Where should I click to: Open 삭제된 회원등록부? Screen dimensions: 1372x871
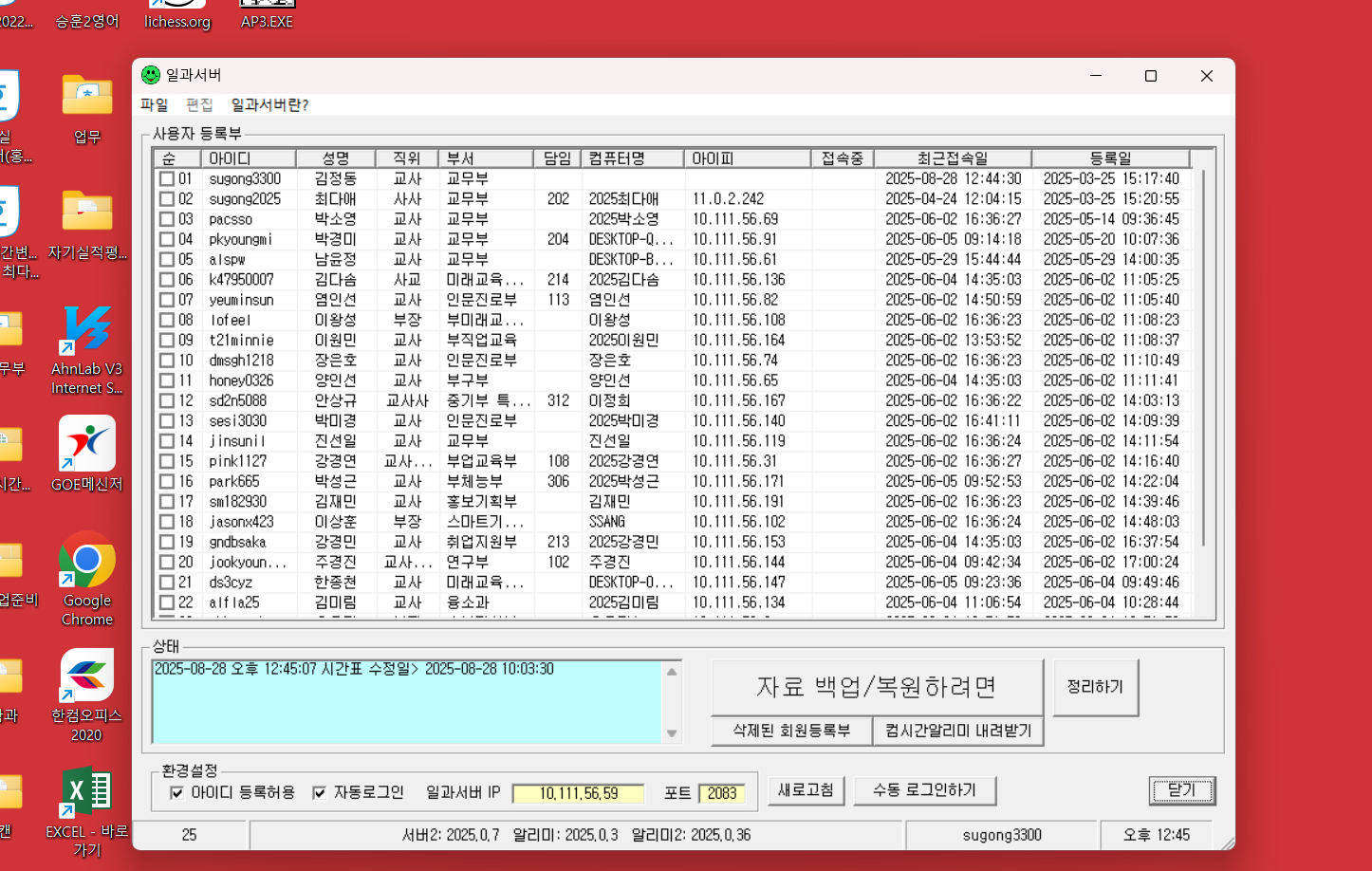click(x=791, y=731)
